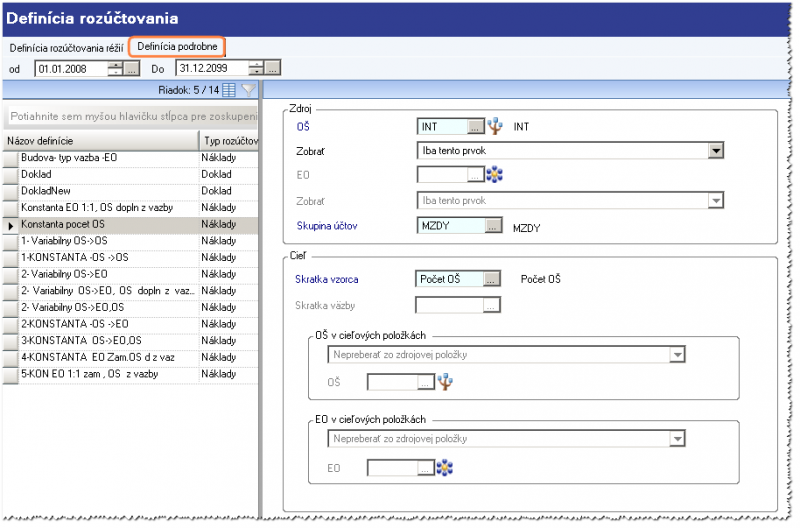Click the cluster icon in EO target items group
The width and height of the screenshot is (800, 528).
point(445,467)
